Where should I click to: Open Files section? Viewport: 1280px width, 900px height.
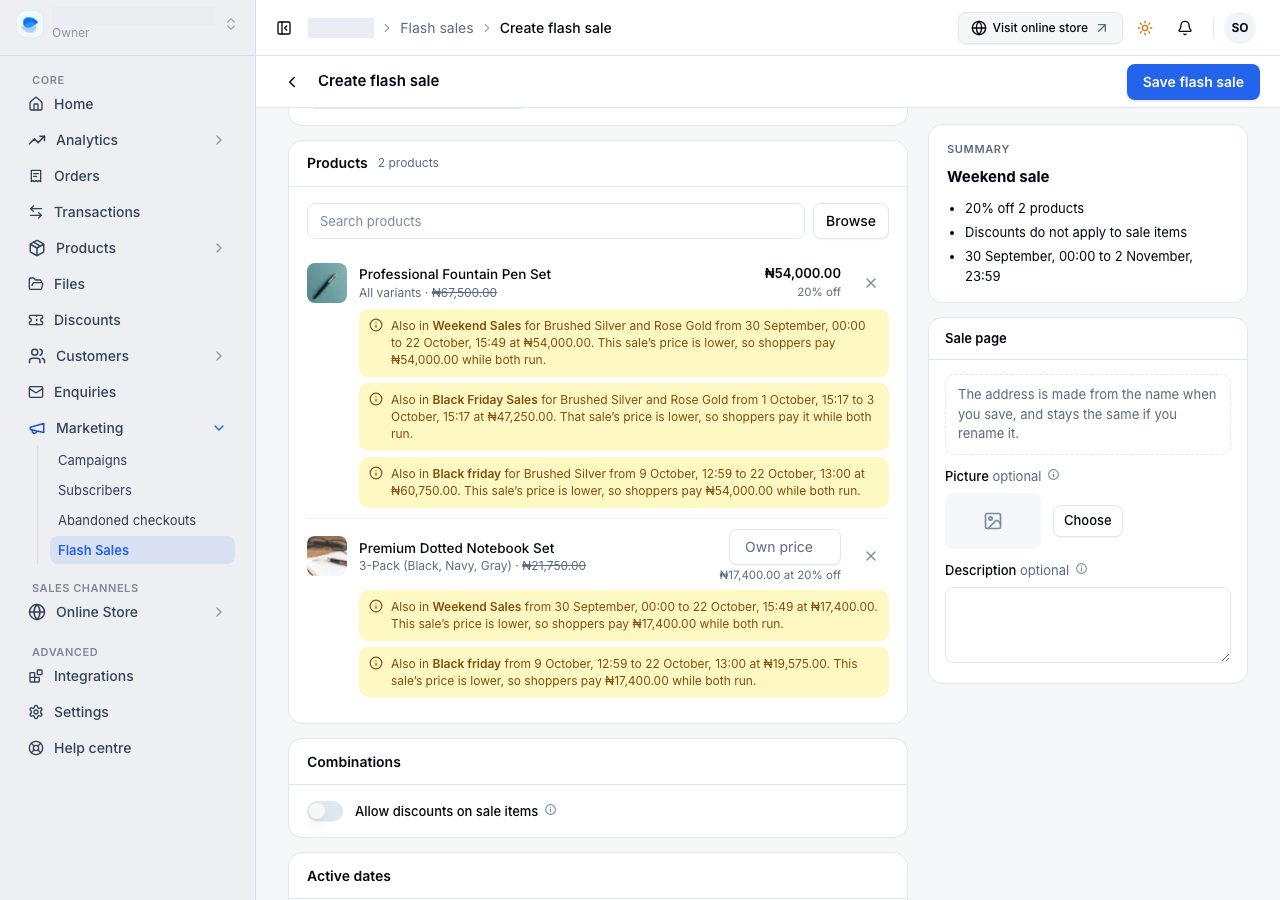tap(128, 284)
